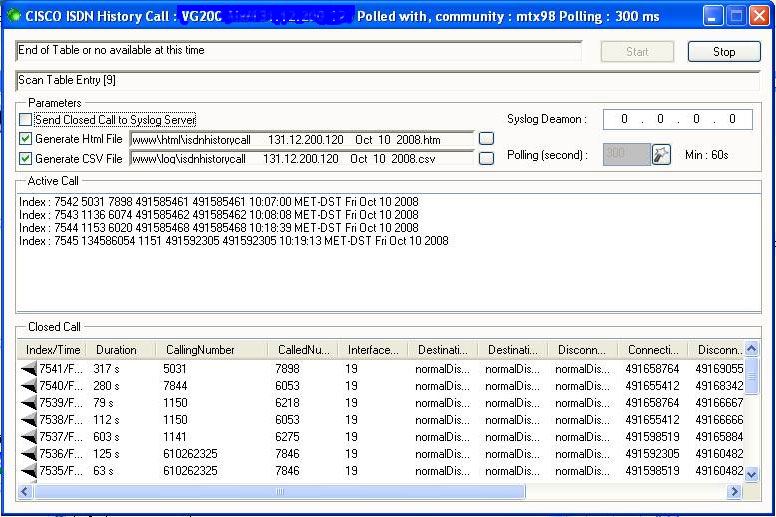Click the green app icon in the title bar

click(14, 16)
